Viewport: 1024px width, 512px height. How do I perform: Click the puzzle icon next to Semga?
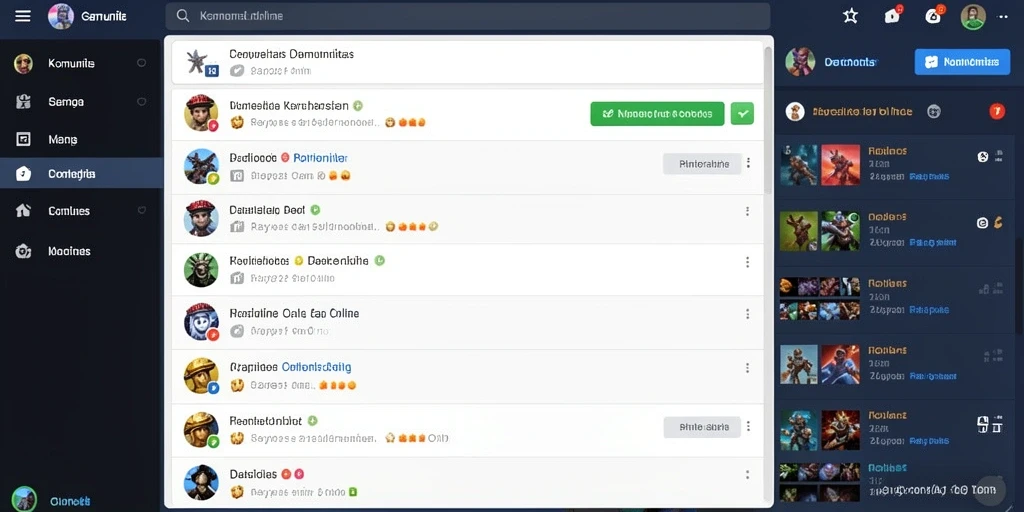pos(23,101)
